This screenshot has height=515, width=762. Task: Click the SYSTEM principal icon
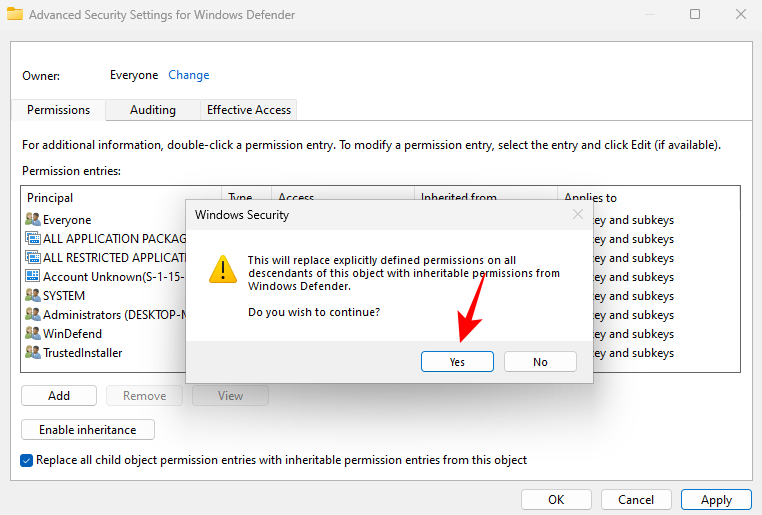32,296
